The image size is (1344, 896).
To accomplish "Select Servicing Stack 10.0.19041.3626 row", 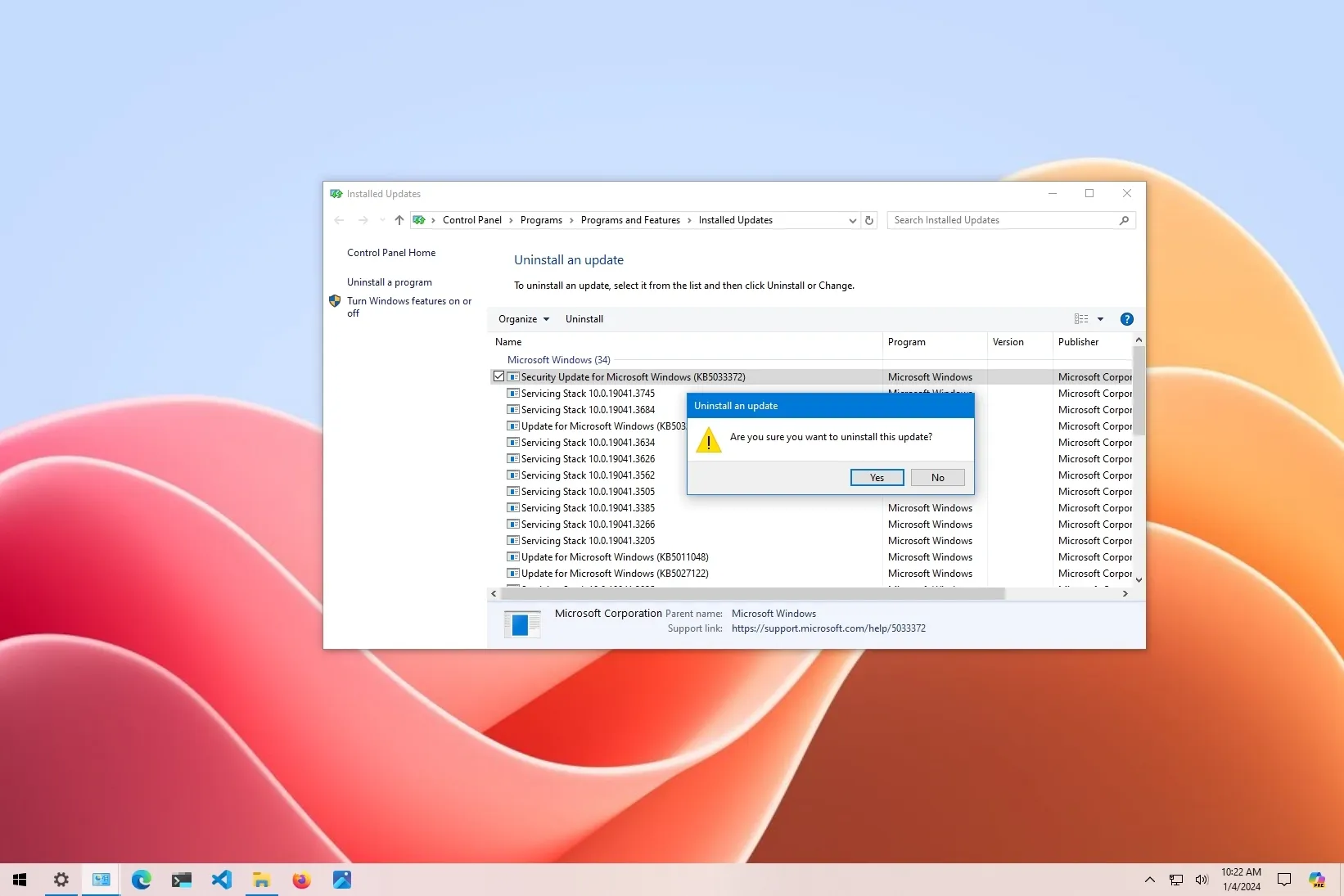I will pyautogui.click(x=588, y=459).
